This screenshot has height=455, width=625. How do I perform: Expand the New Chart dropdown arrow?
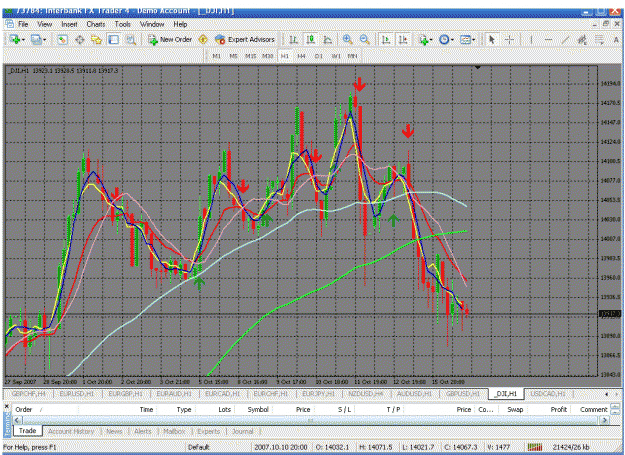coord(24,40)
